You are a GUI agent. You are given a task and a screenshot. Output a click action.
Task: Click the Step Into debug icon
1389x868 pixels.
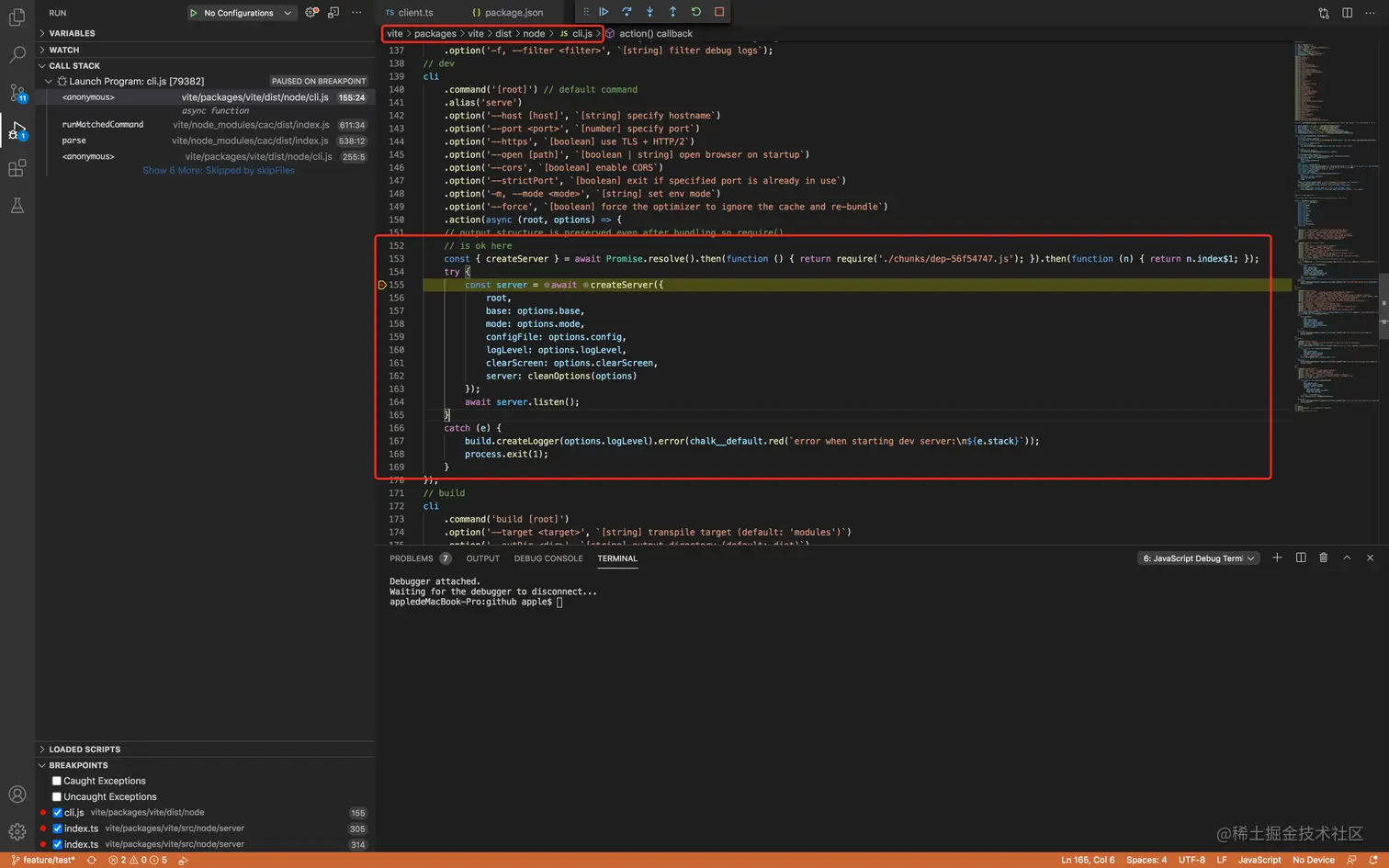click(649, 12)
